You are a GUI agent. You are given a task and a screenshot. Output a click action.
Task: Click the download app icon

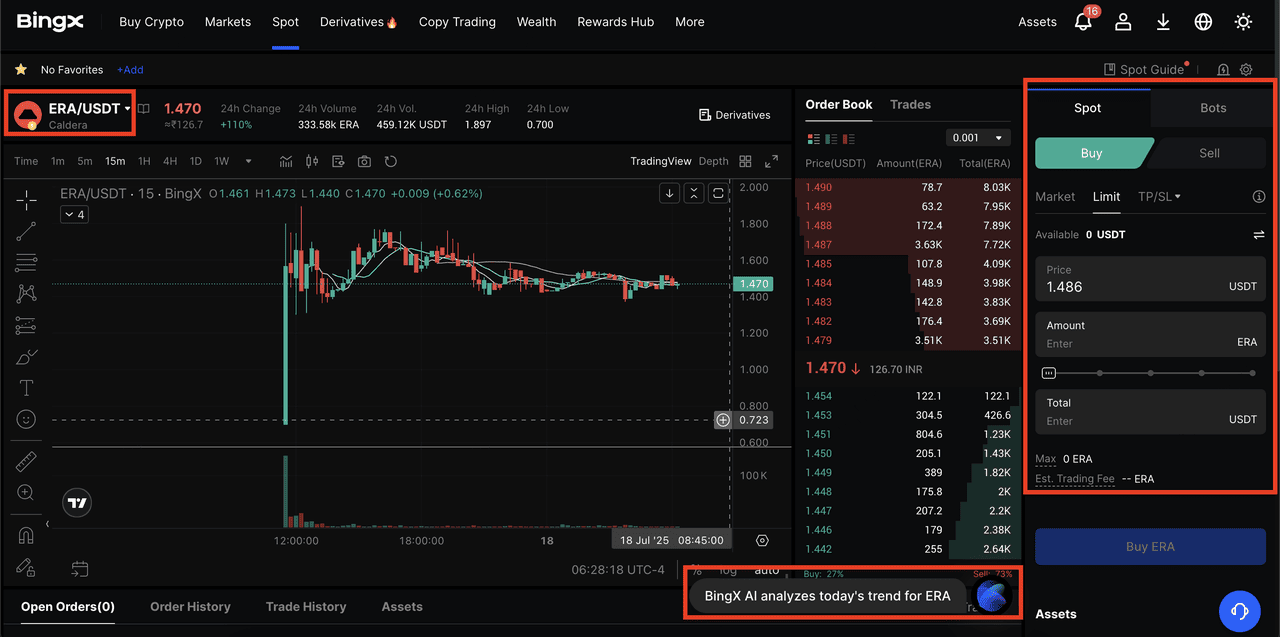pyautogui.click(x=1163, y=22)
